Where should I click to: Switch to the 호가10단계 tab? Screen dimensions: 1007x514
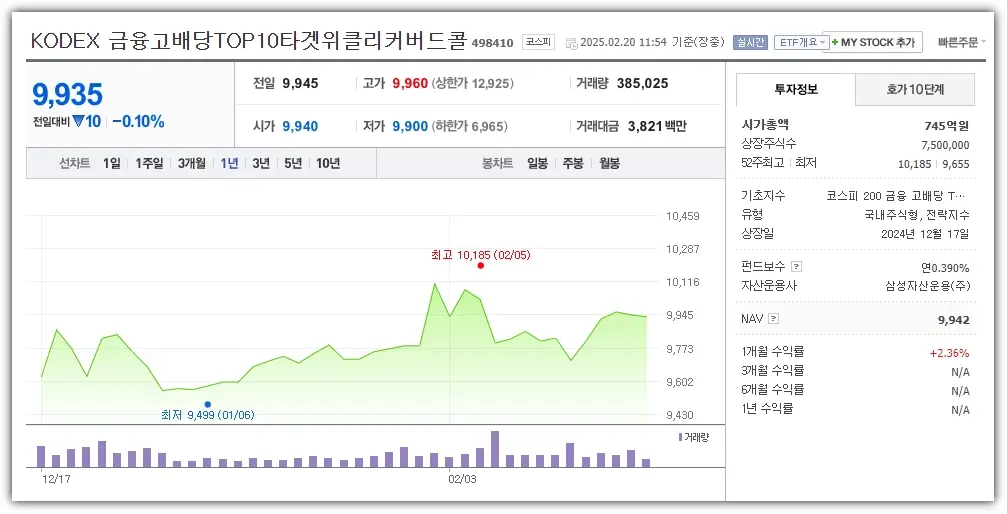point(915,89)
